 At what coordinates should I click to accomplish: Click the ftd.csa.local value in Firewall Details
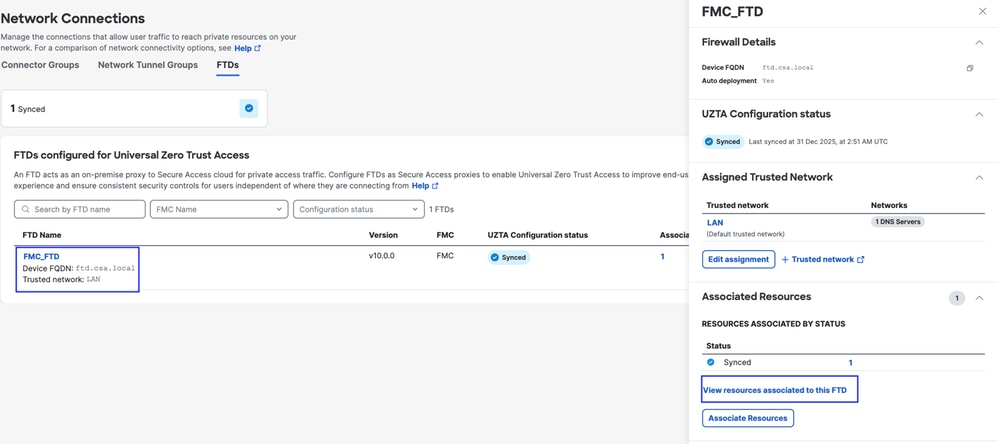click(x=788, y=67)
